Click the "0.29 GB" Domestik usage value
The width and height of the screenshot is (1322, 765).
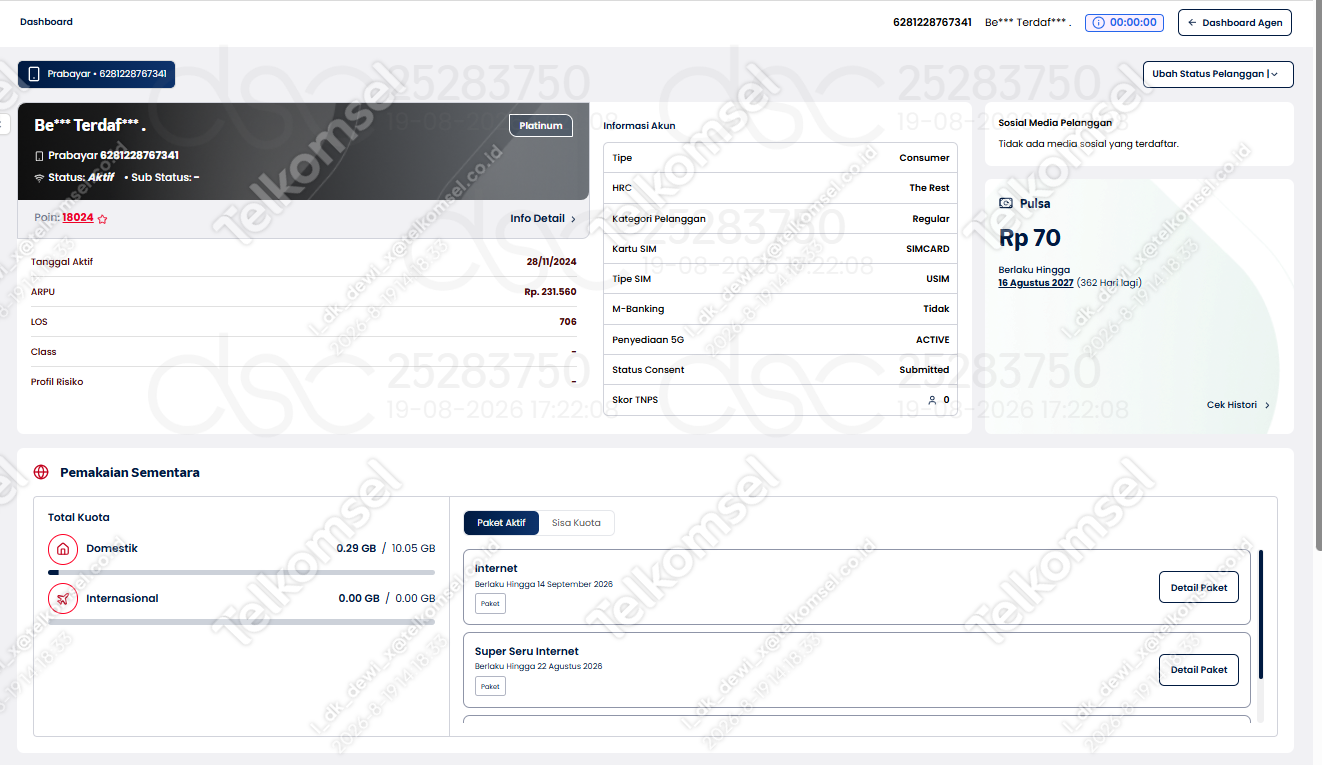[358, 548]
